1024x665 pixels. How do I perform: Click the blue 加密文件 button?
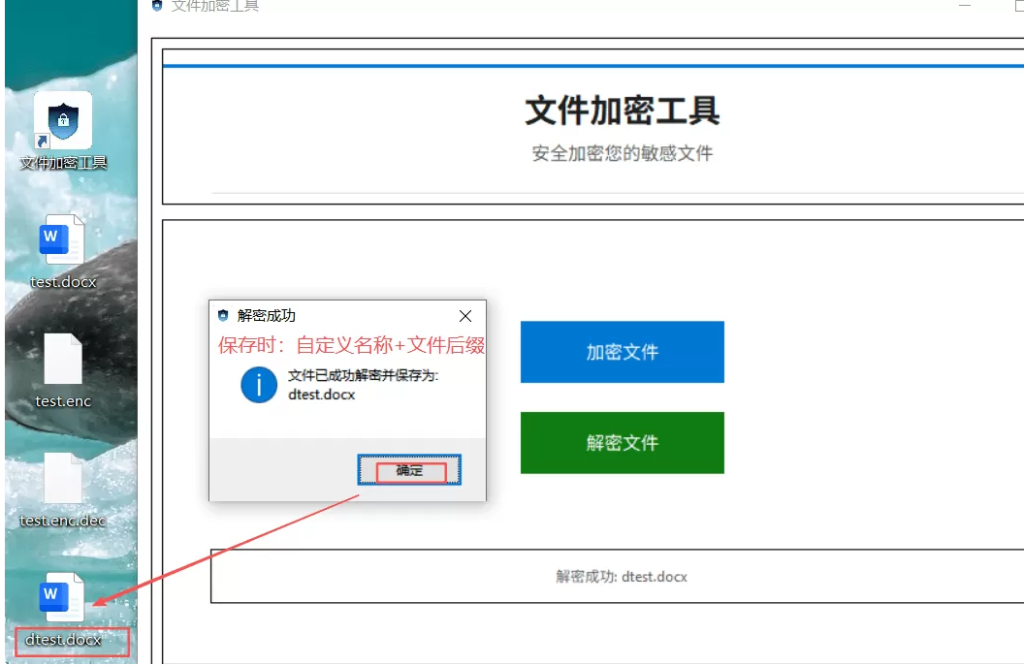(622, 351)
